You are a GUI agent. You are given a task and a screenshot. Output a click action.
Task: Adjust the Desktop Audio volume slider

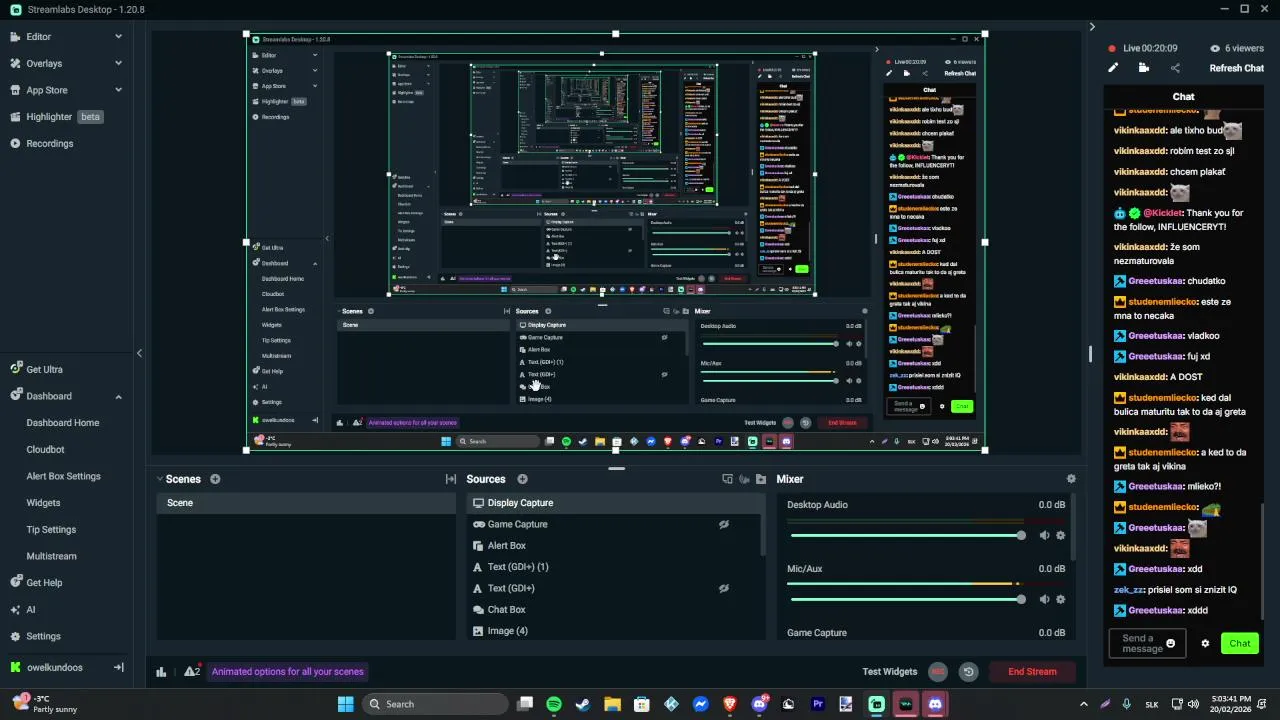tap(908, 535)
